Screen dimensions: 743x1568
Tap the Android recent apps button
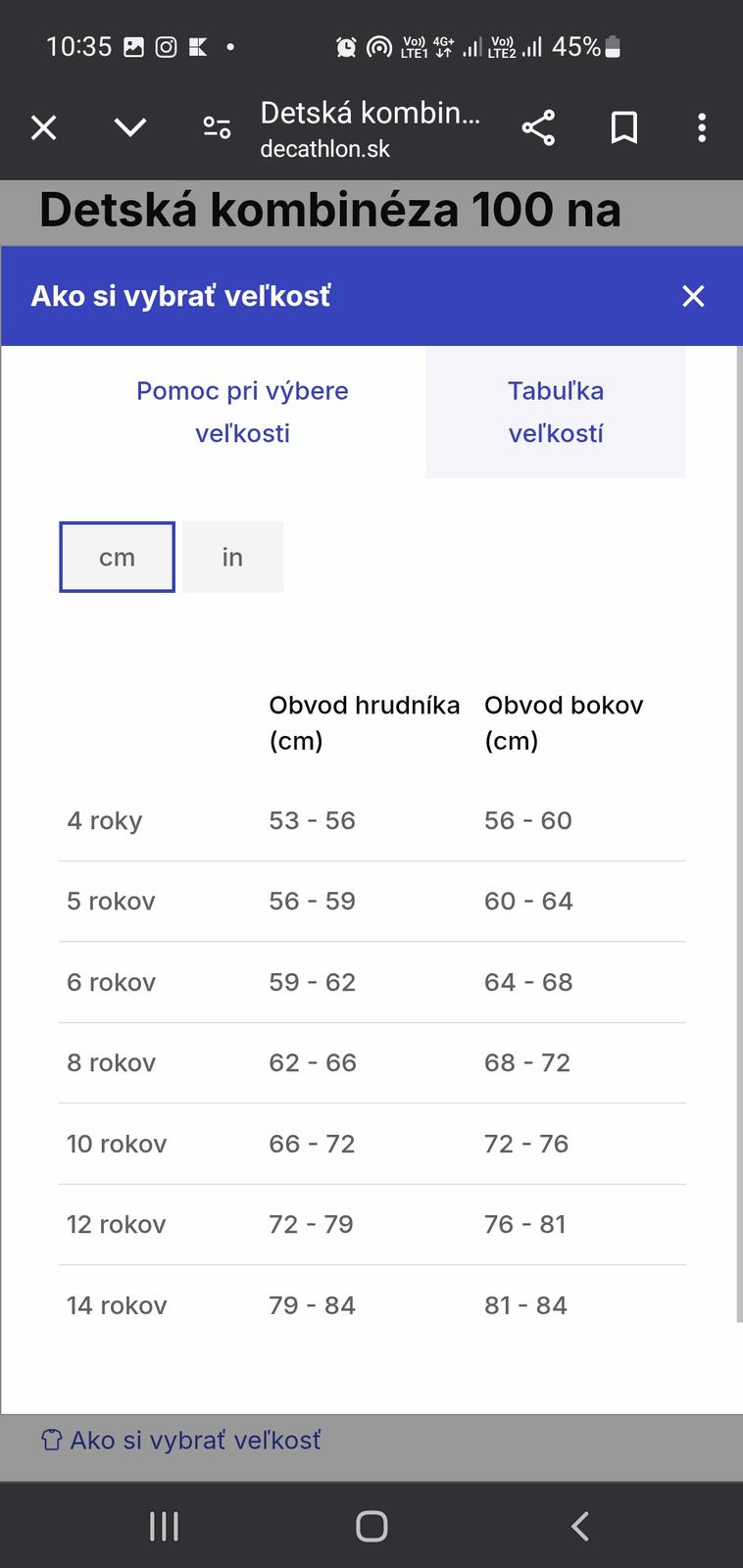pos(164,1526)
